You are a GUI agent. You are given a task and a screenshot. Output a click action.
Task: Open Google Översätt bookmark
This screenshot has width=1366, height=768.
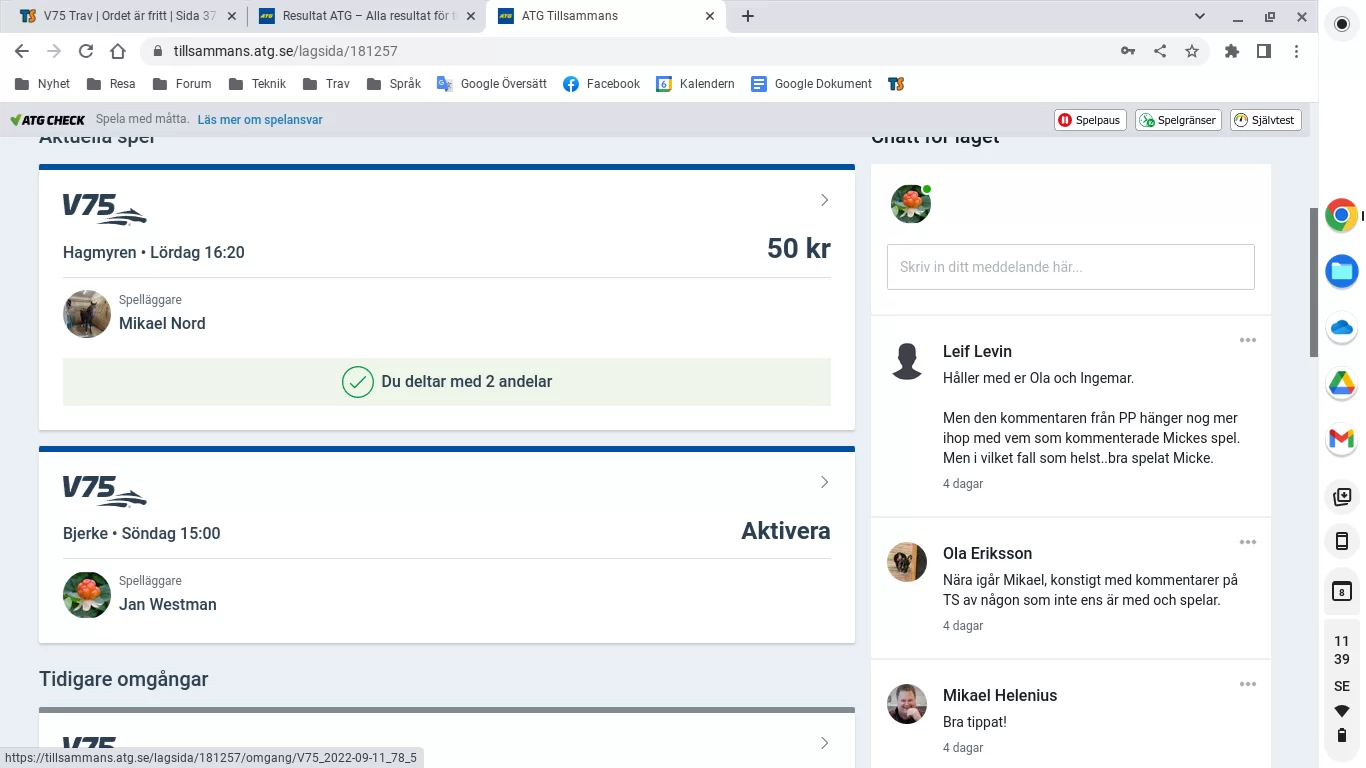pos(492,84)
